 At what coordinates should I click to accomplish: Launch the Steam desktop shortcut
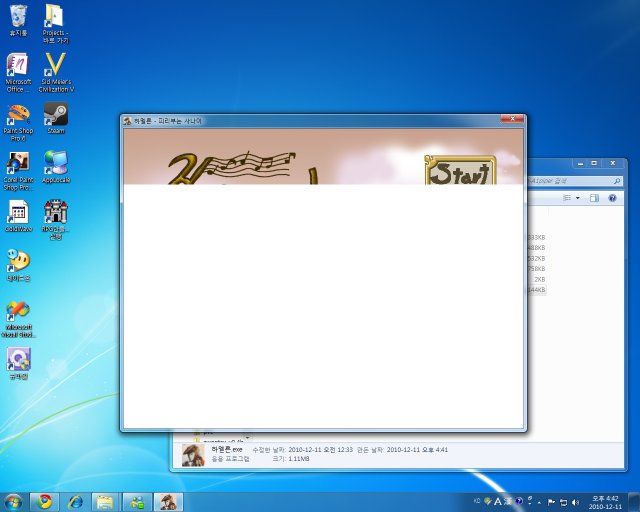[56, 118]
